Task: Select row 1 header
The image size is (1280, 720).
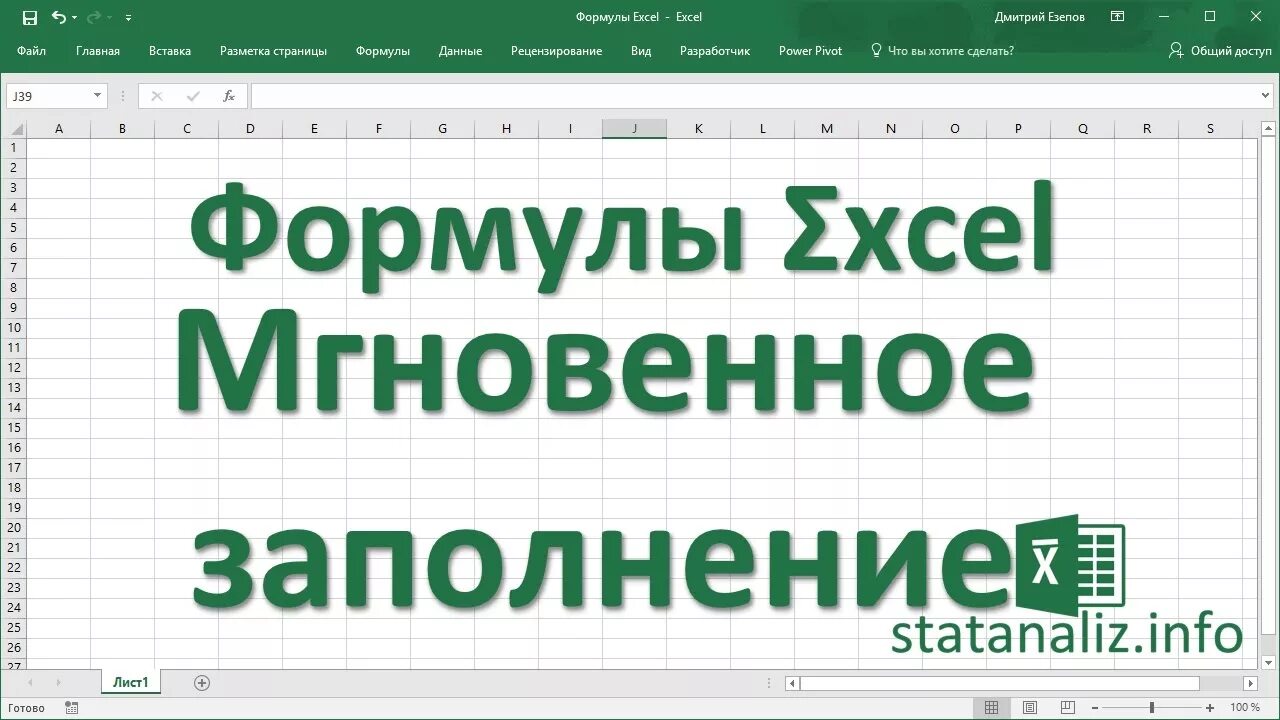Action: (14, 148)
